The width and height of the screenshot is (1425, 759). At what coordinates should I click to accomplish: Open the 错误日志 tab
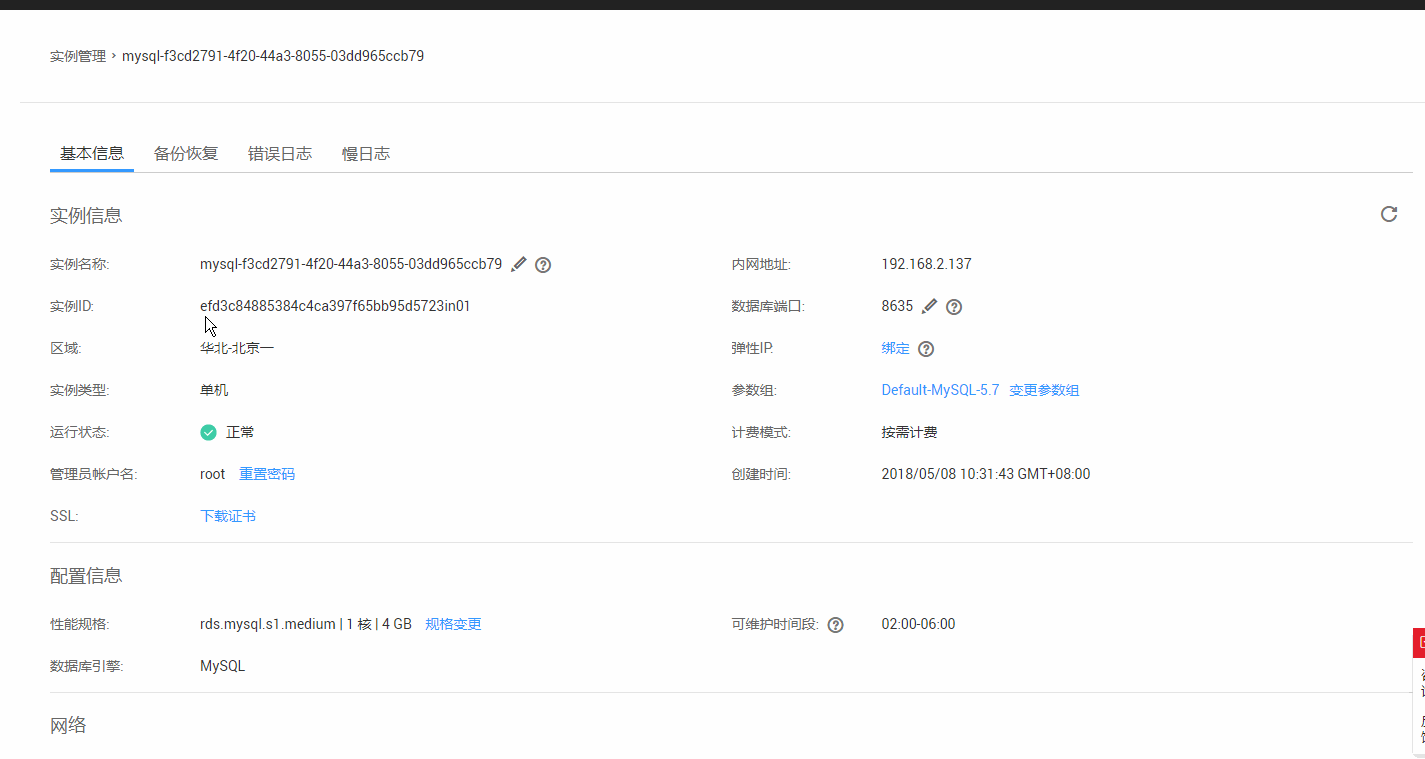click(280, 153)
